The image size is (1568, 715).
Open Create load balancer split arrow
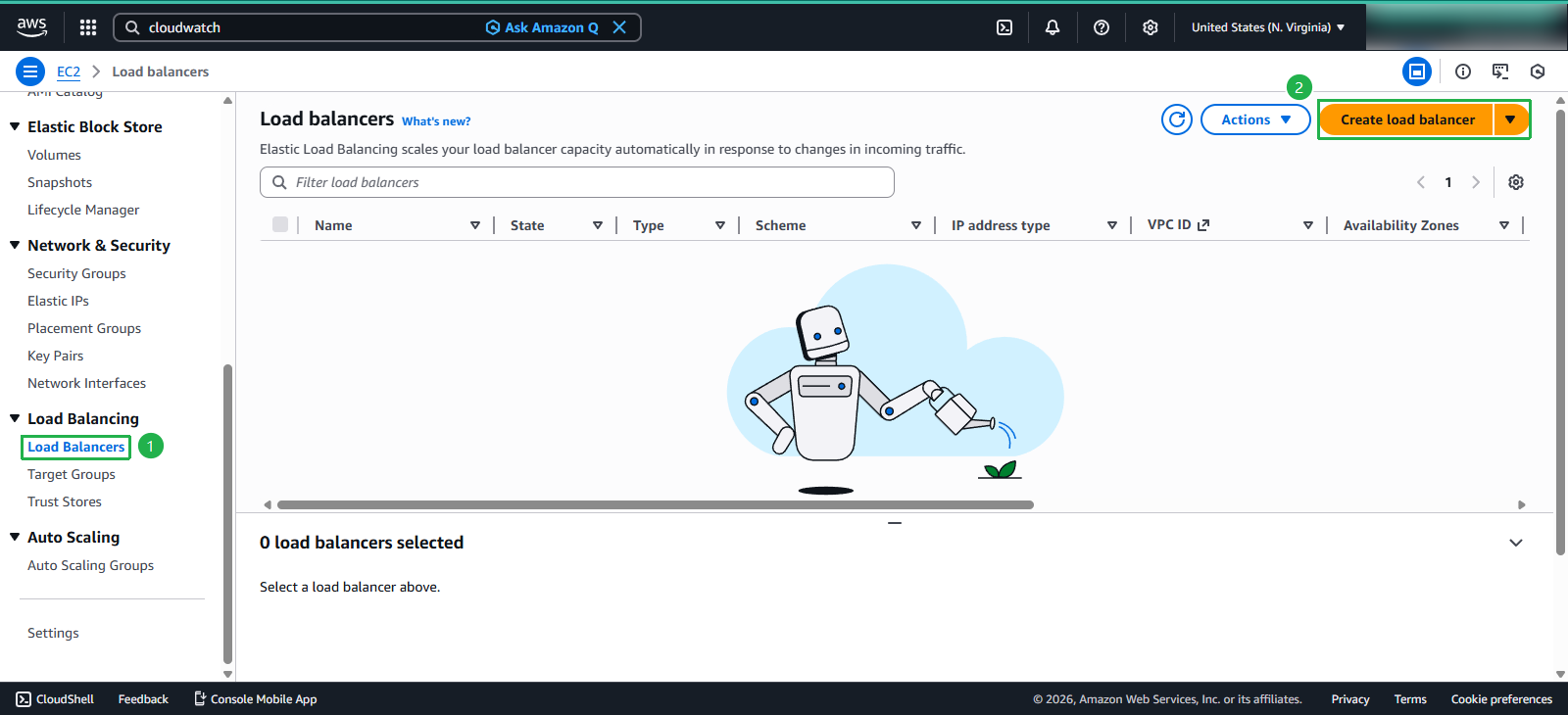point(1510,119)
